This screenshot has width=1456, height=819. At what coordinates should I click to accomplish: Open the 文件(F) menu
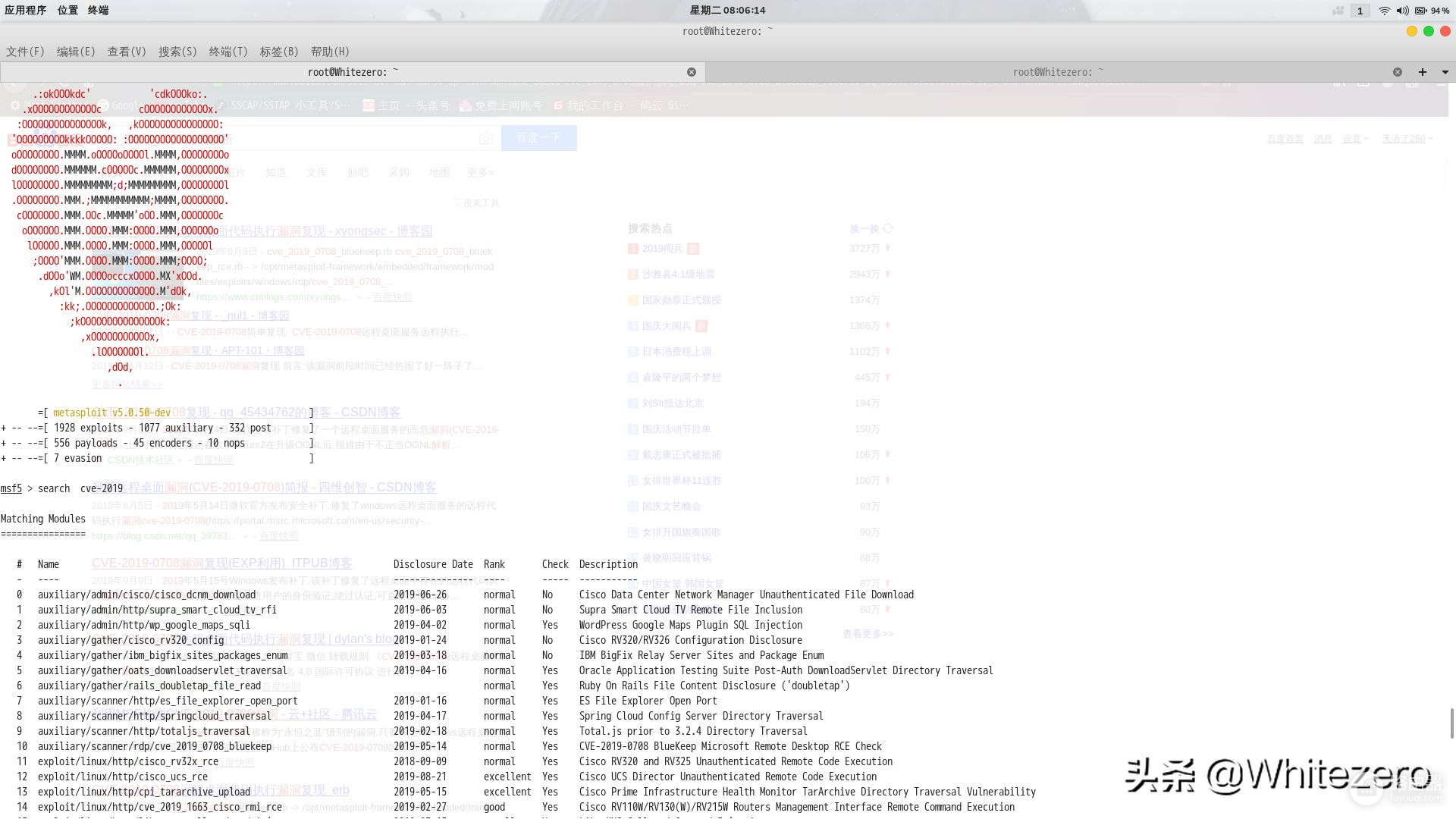[25, 52]
